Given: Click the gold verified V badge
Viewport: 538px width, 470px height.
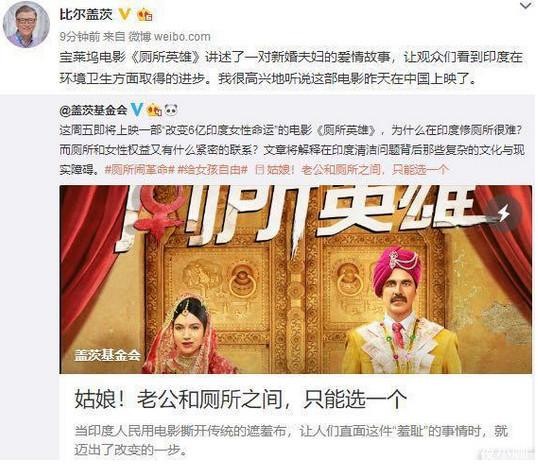Looking at the screenshot, I should point(125,14).
